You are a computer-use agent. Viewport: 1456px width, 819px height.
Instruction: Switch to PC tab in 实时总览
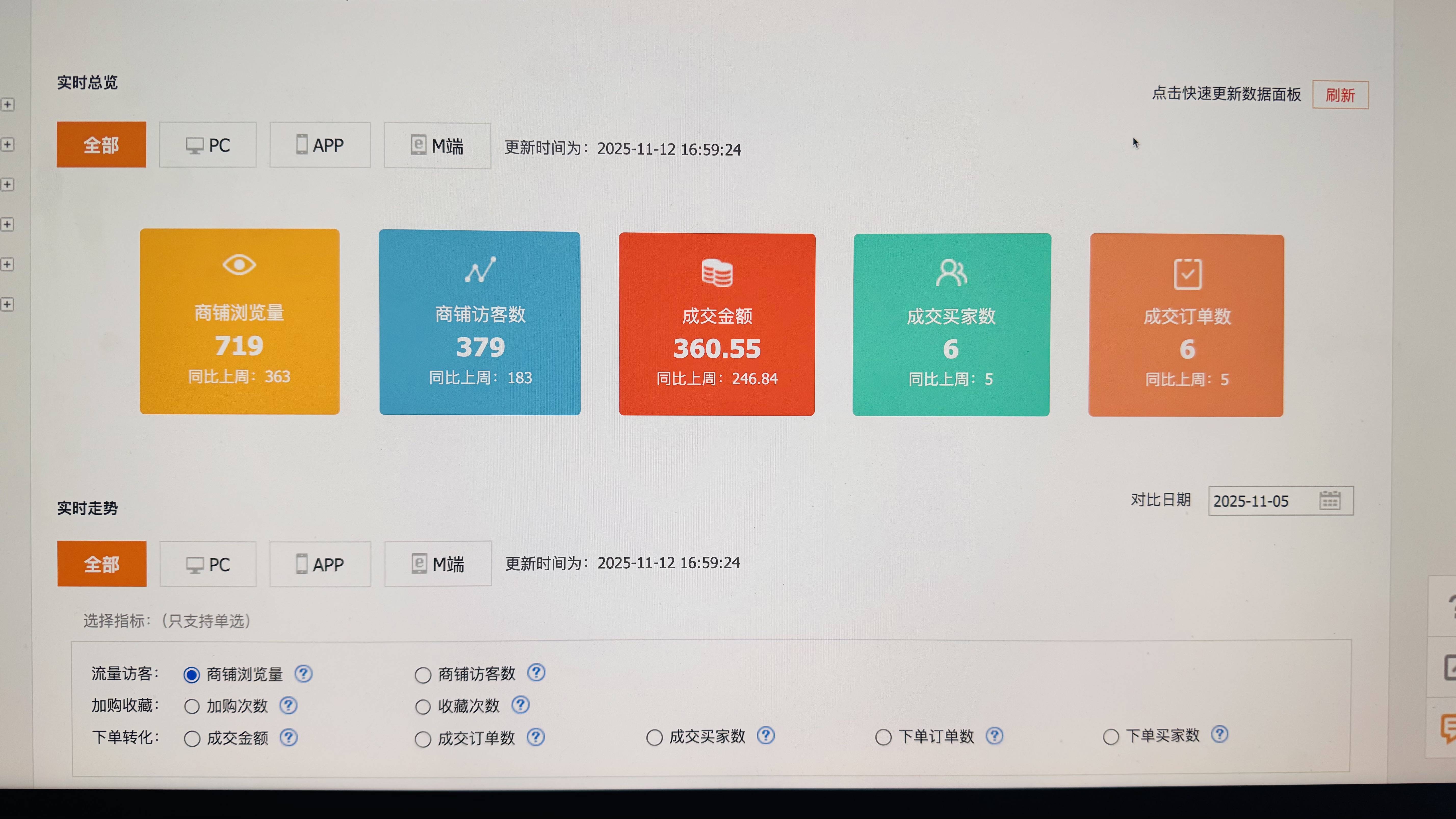click(x=207, y=145)
